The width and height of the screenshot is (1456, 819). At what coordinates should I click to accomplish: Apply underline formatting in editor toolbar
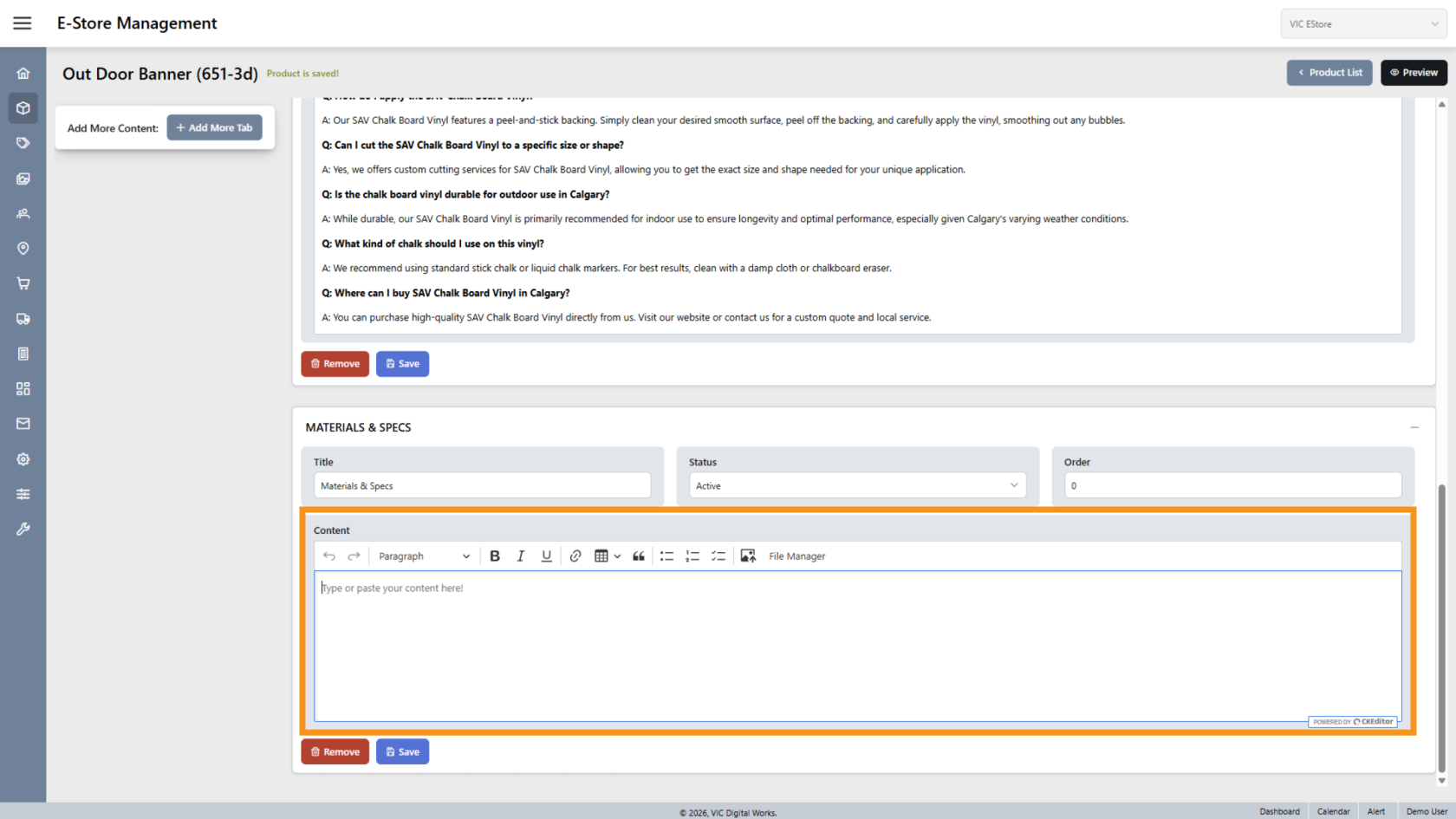(x=546, y=556)
